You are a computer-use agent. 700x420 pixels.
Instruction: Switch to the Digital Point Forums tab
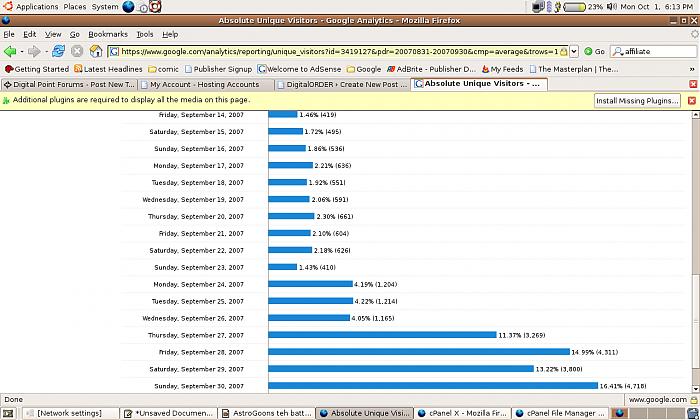coord(68,84)
